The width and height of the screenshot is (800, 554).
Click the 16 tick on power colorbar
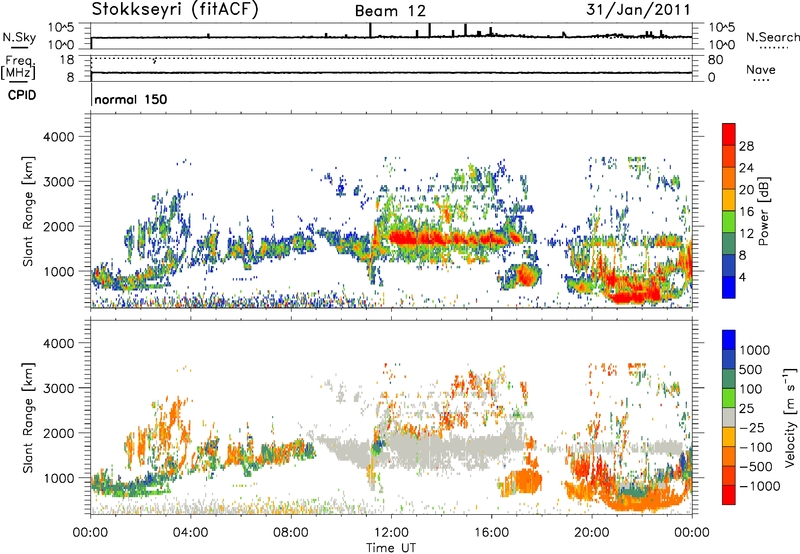746,212
